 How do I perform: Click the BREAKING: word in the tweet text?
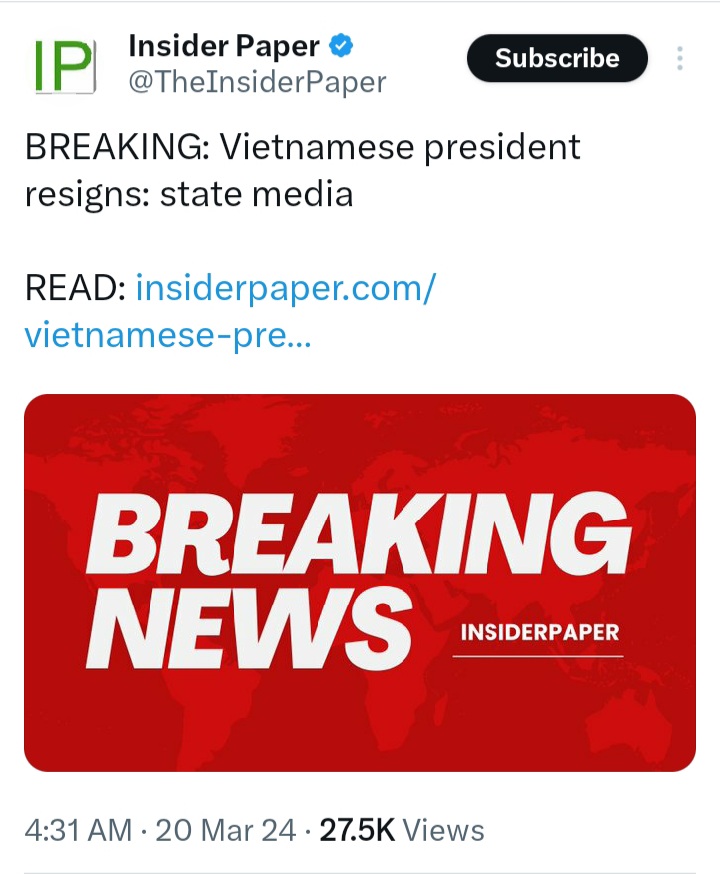pos(117,147)
